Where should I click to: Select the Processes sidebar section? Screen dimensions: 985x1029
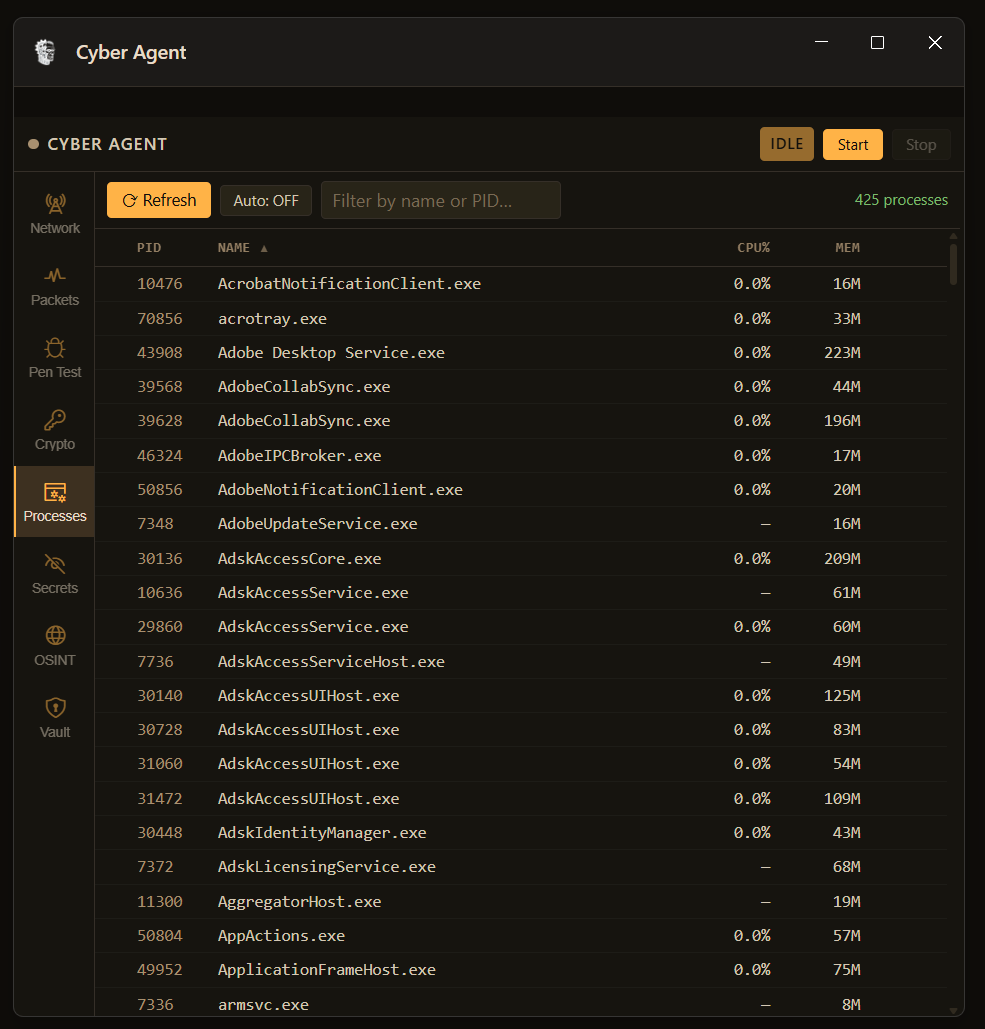(54, 502)
